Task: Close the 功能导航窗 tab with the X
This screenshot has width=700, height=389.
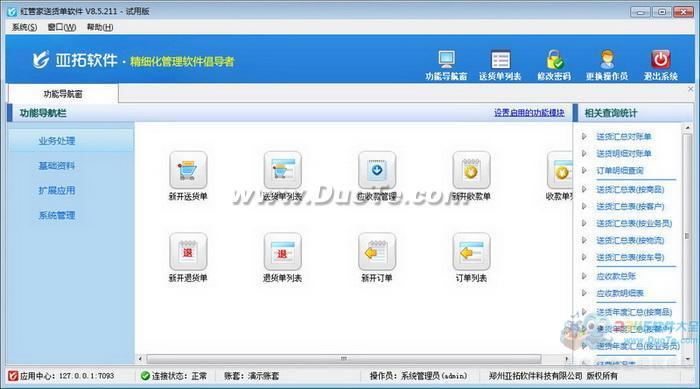Action: (691, 89)
